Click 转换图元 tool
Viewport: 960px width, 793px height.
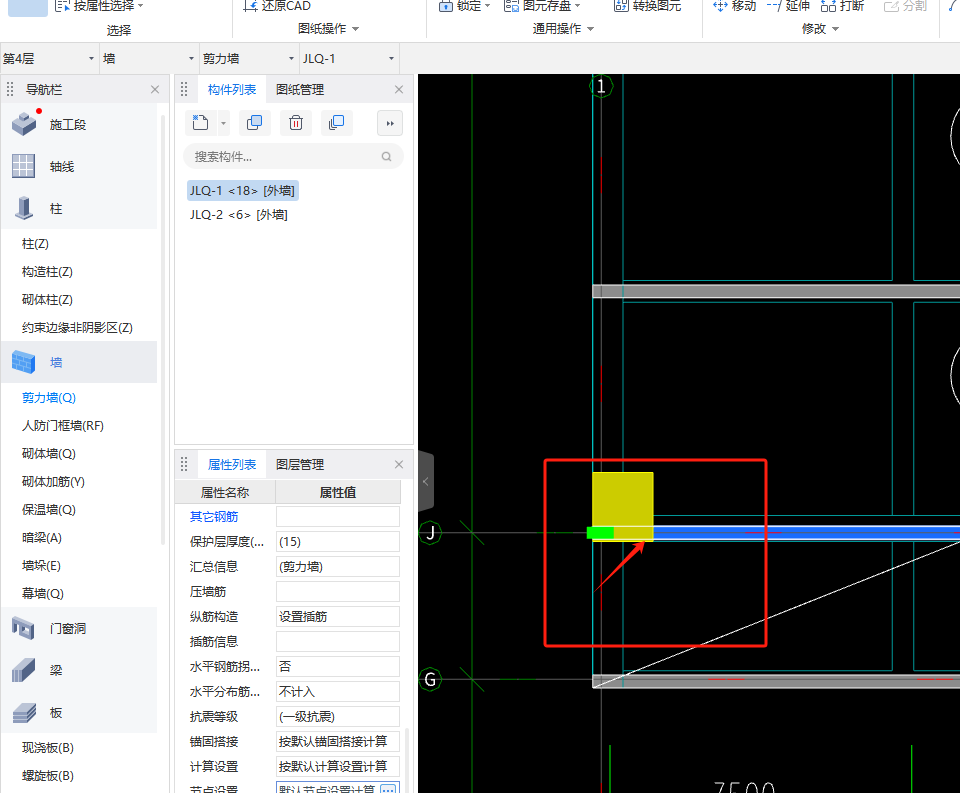coord(648,6)
